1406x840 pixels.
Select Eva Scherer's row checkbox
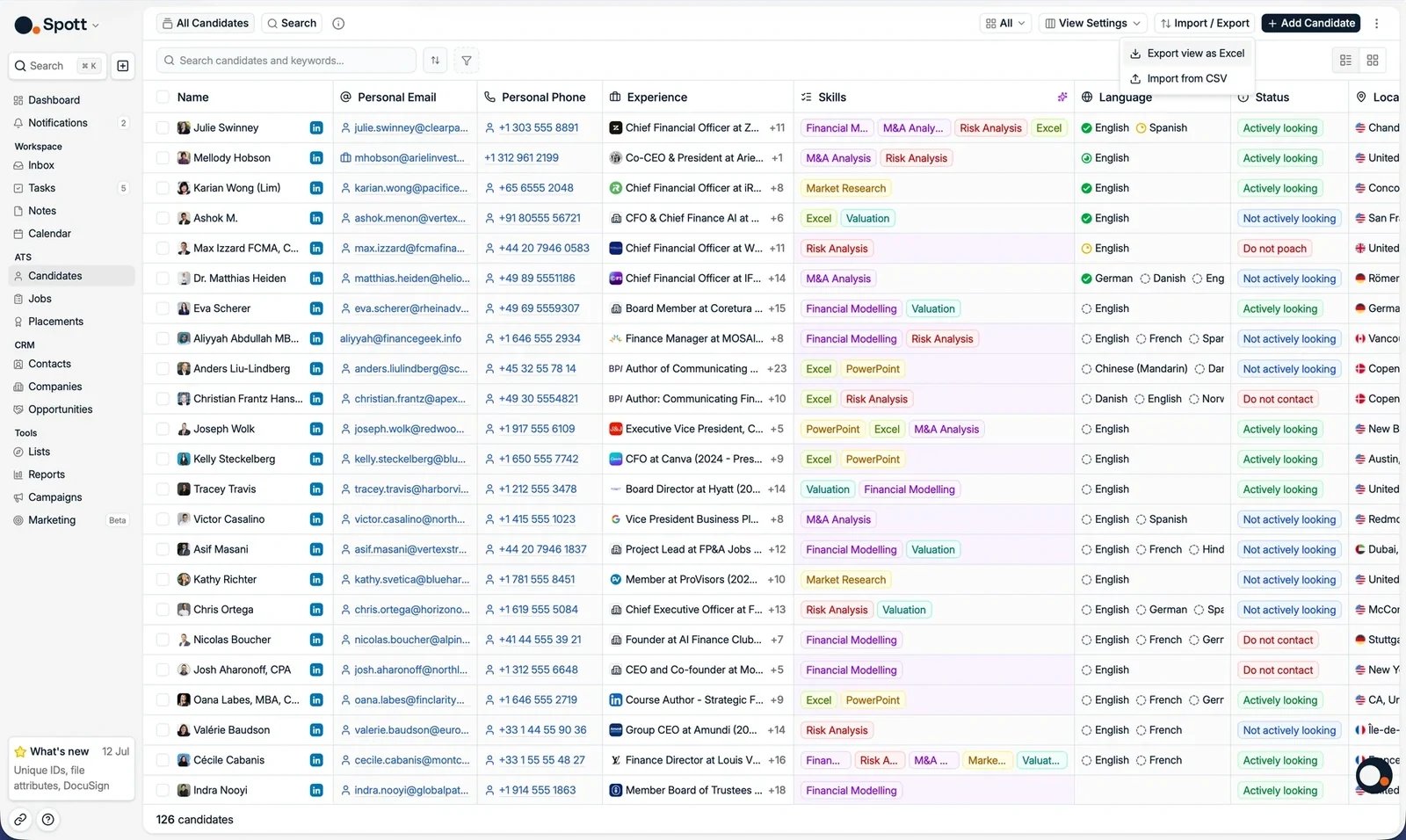coord(163,309)
